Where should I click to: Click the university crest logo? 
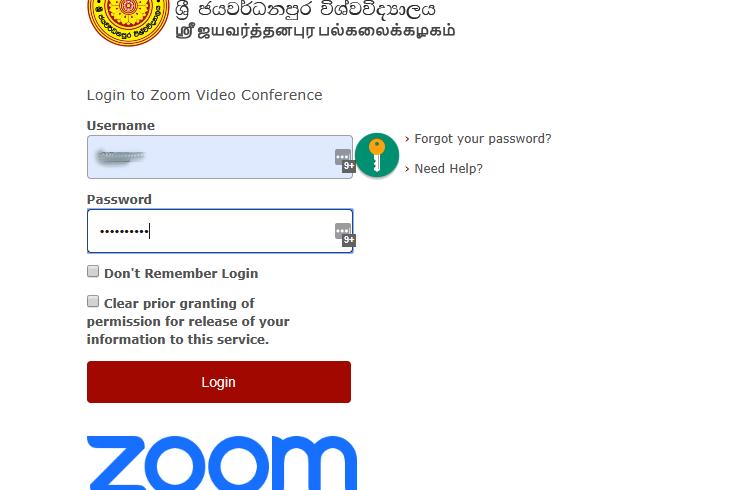click(128, 23)
